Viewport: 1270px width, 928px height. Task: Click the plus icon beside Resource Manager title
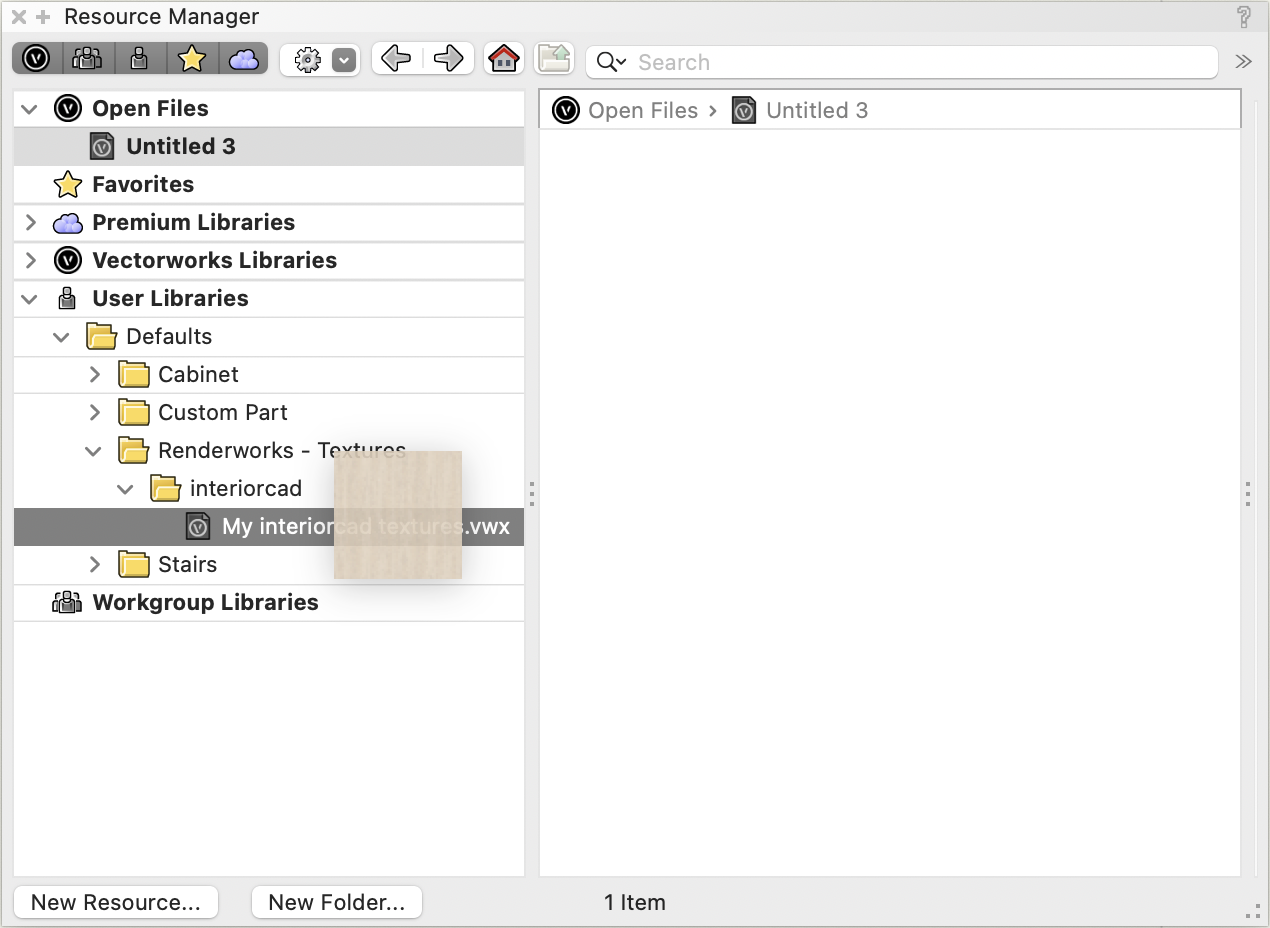(x=42, y=17)
